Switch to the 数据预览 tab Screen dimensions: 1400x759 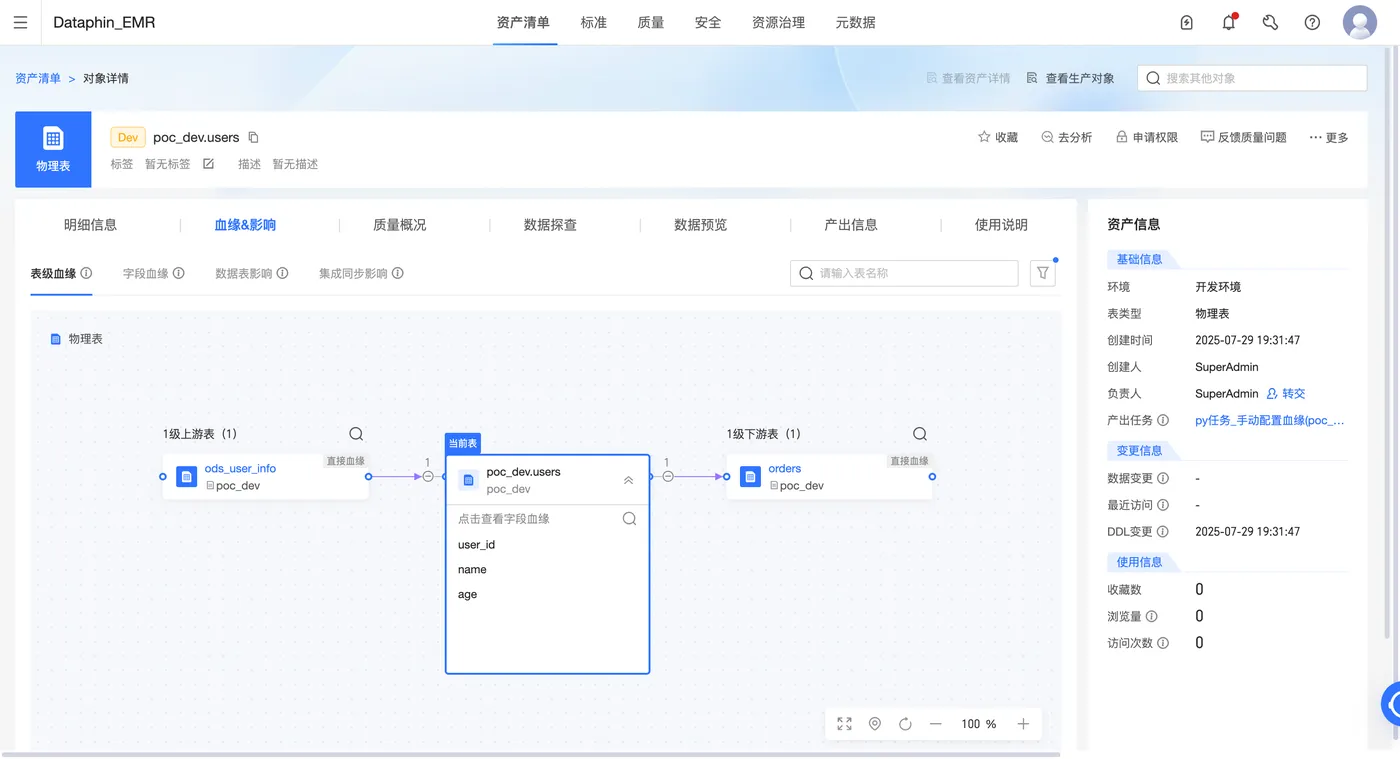701,225
